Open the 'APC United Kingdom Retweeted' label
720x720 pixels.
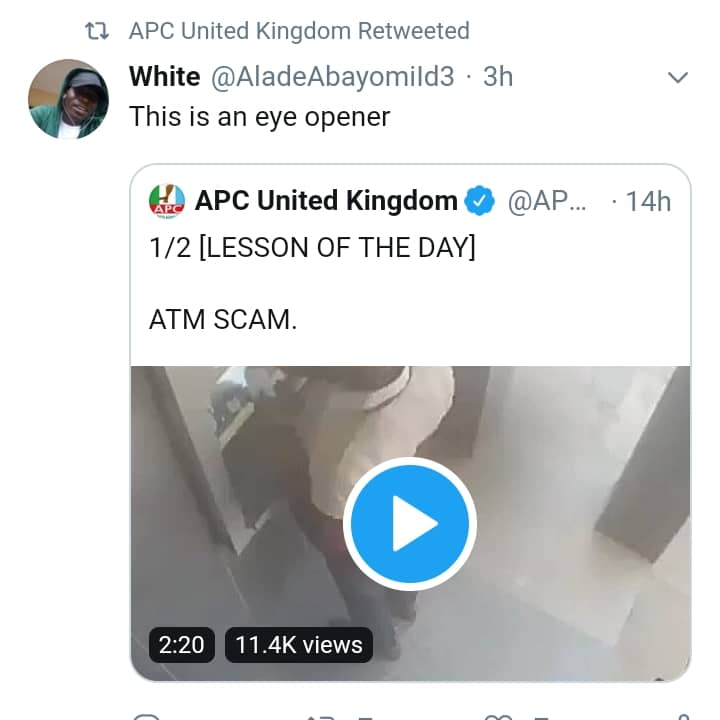pos(299,31)
